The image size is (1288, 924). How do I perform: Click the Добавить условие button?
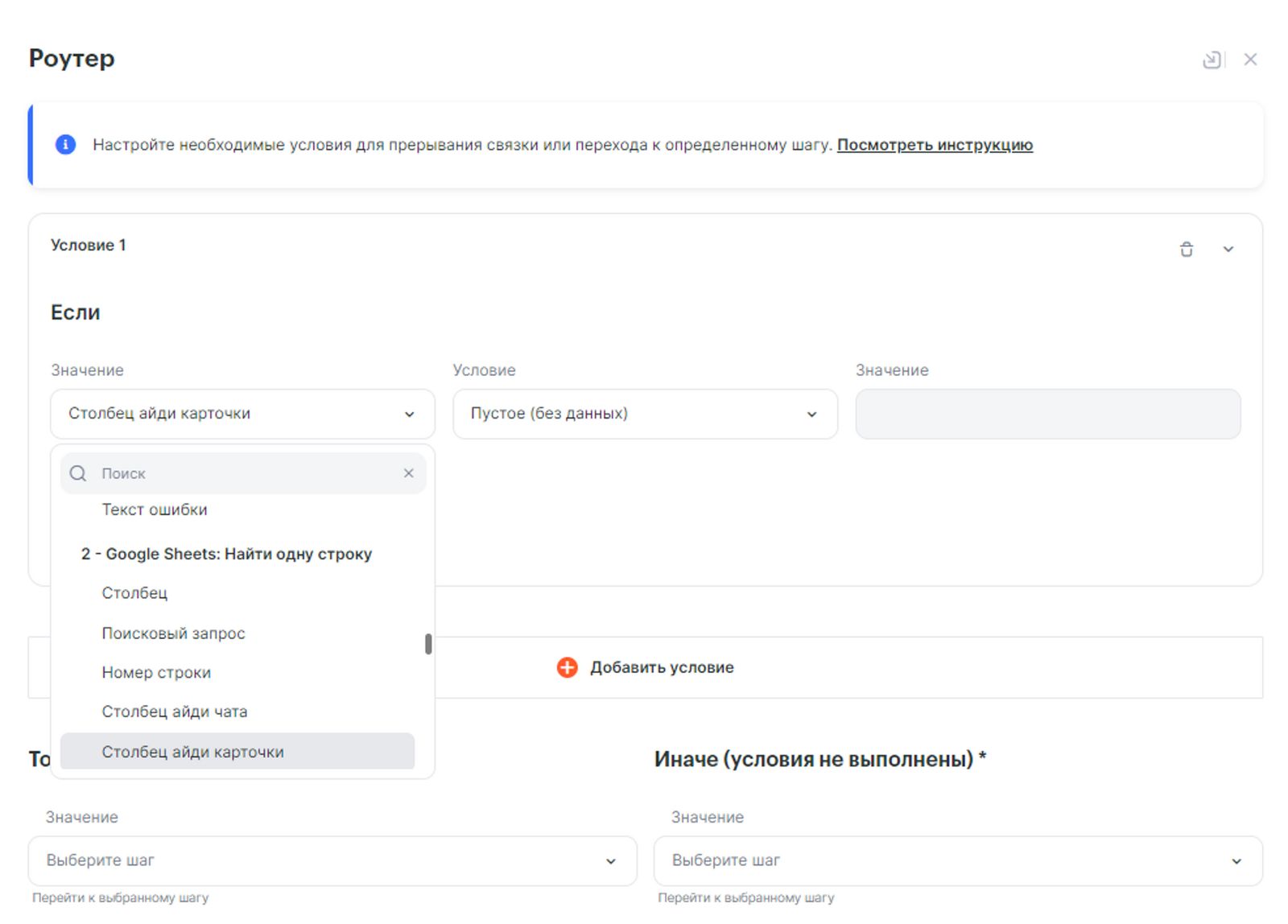coord(646,667)
